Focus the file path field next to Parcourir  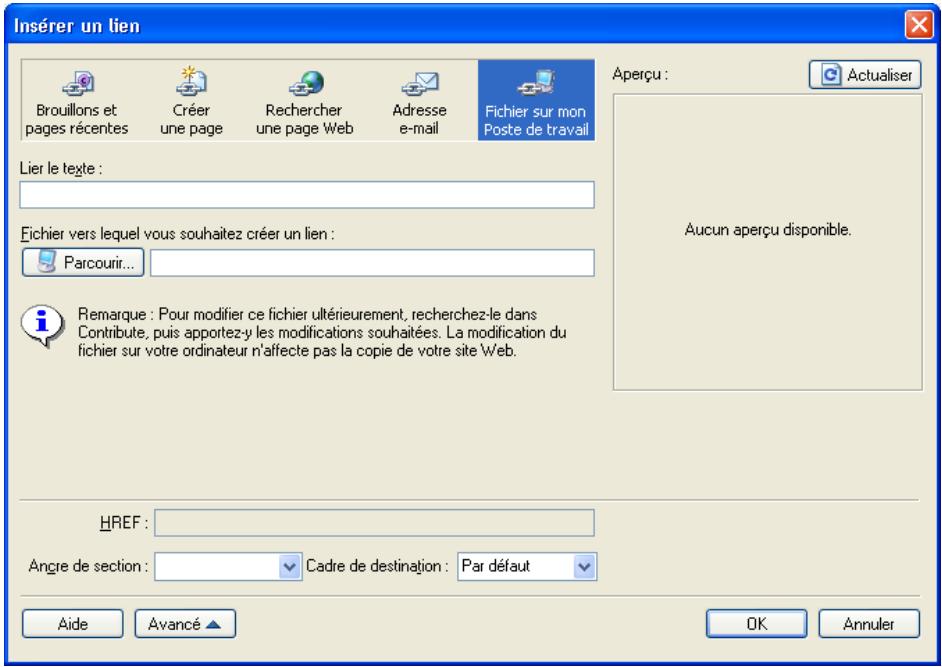pyautogui.click(x=372, y=263)
